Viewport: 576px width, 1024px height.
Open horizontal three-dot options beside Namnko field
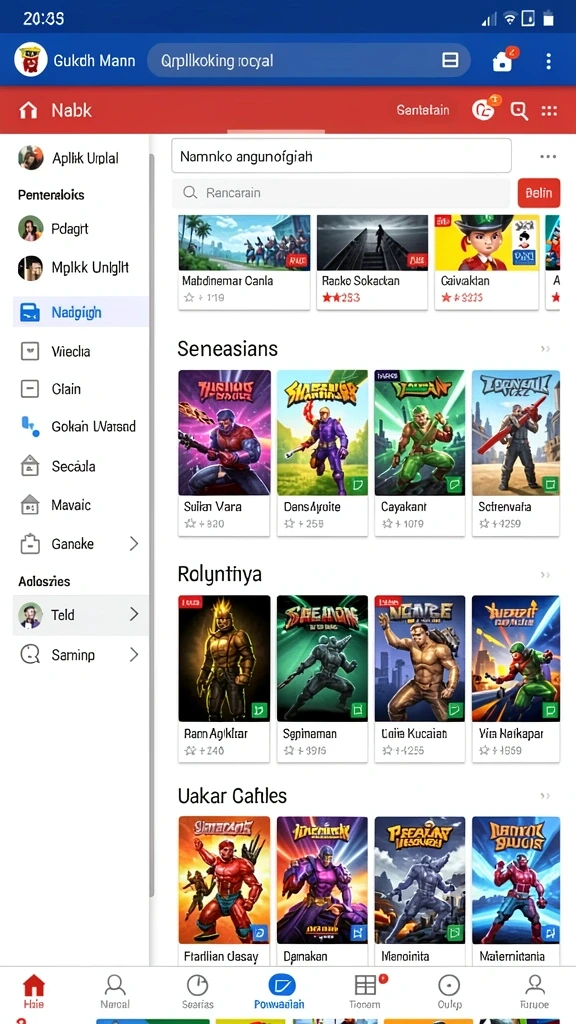pyautogui.click(x=548, y=157)
